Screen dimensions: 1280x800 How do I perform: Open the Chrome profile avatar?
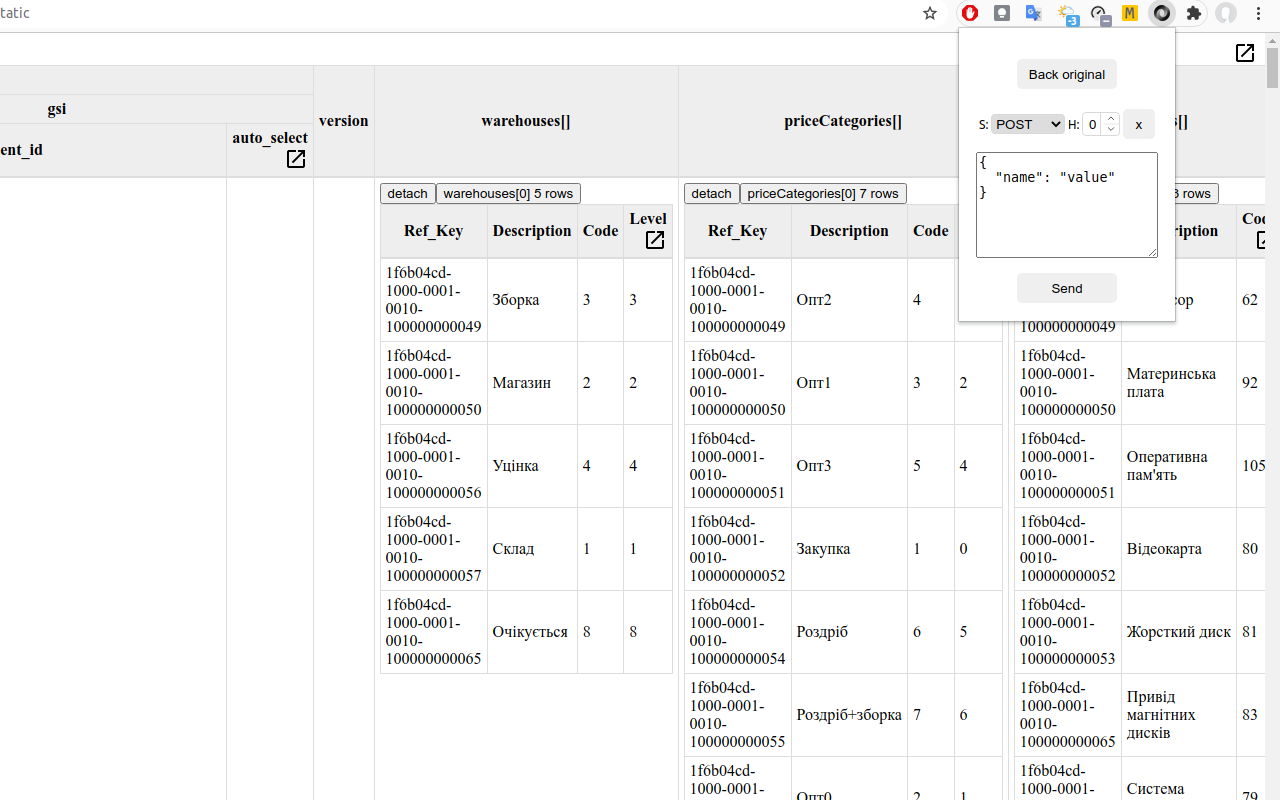coord(1226,13)
